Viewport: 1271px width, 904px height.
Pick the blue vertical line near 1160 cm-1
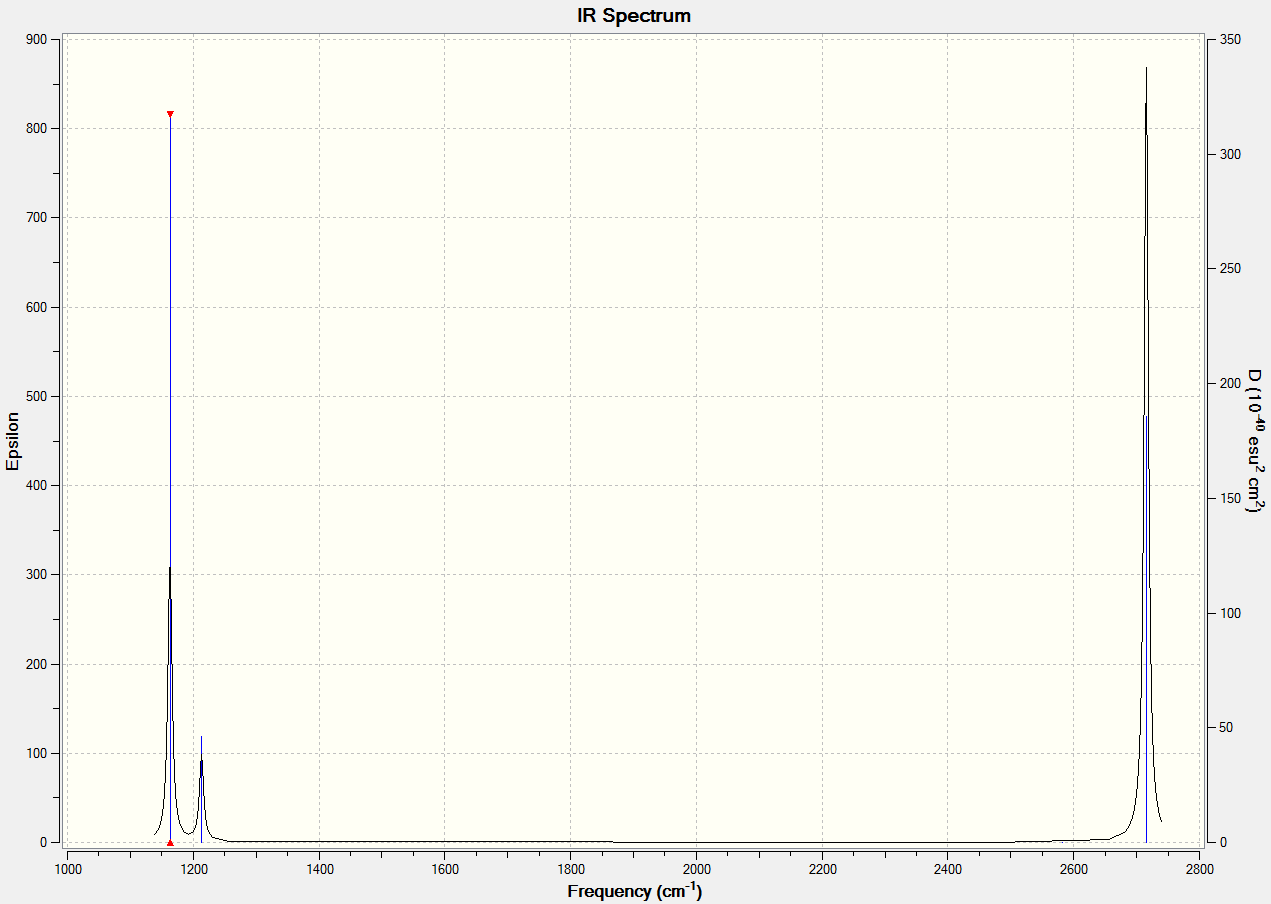(170, 478)
